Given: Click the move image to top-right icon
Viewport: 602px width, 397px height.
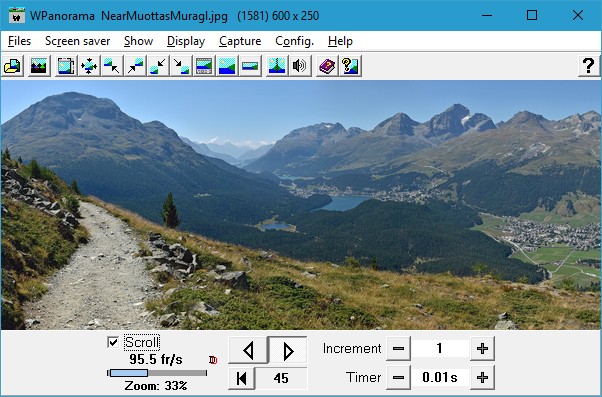Looking at the screenshot, I should [135, 66].
